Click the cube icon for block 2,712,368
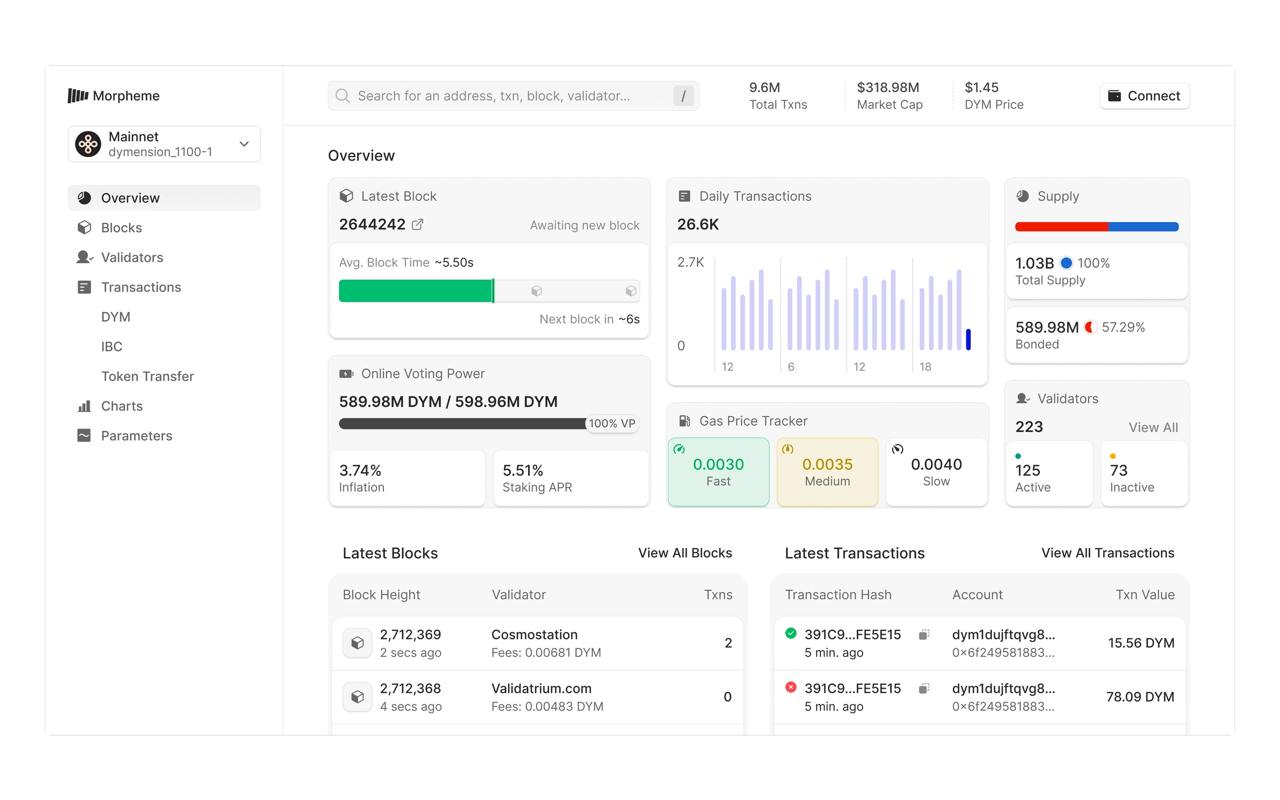 tap(357, 697)
